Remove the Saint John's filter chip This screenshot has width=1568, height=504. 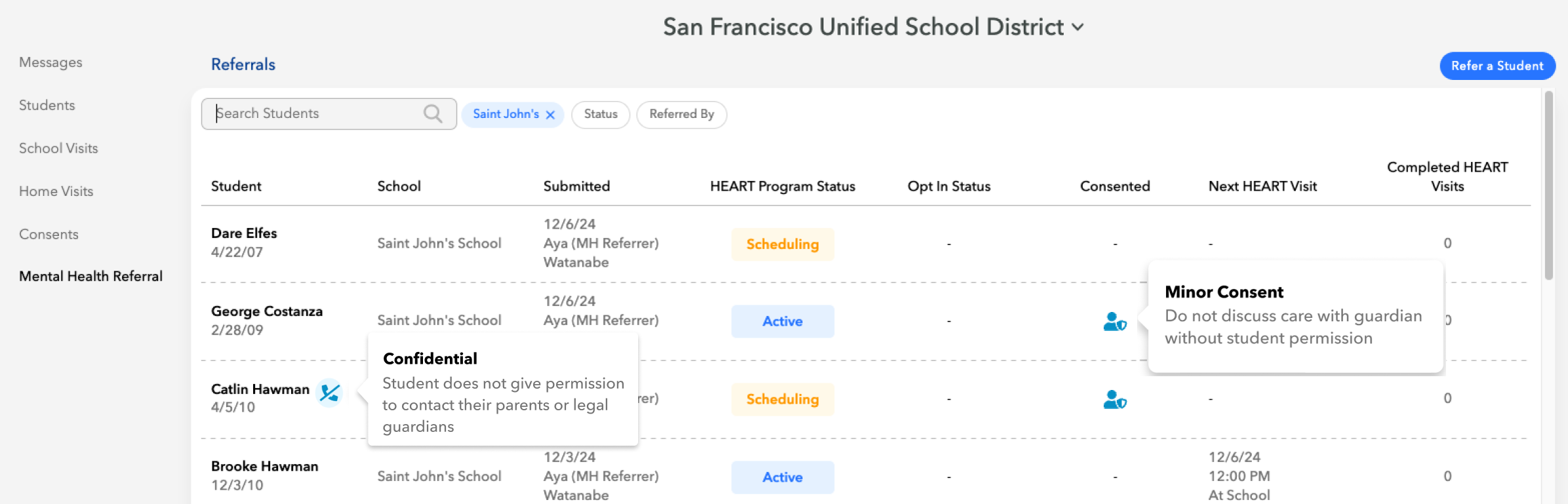[x=550, y=115]
